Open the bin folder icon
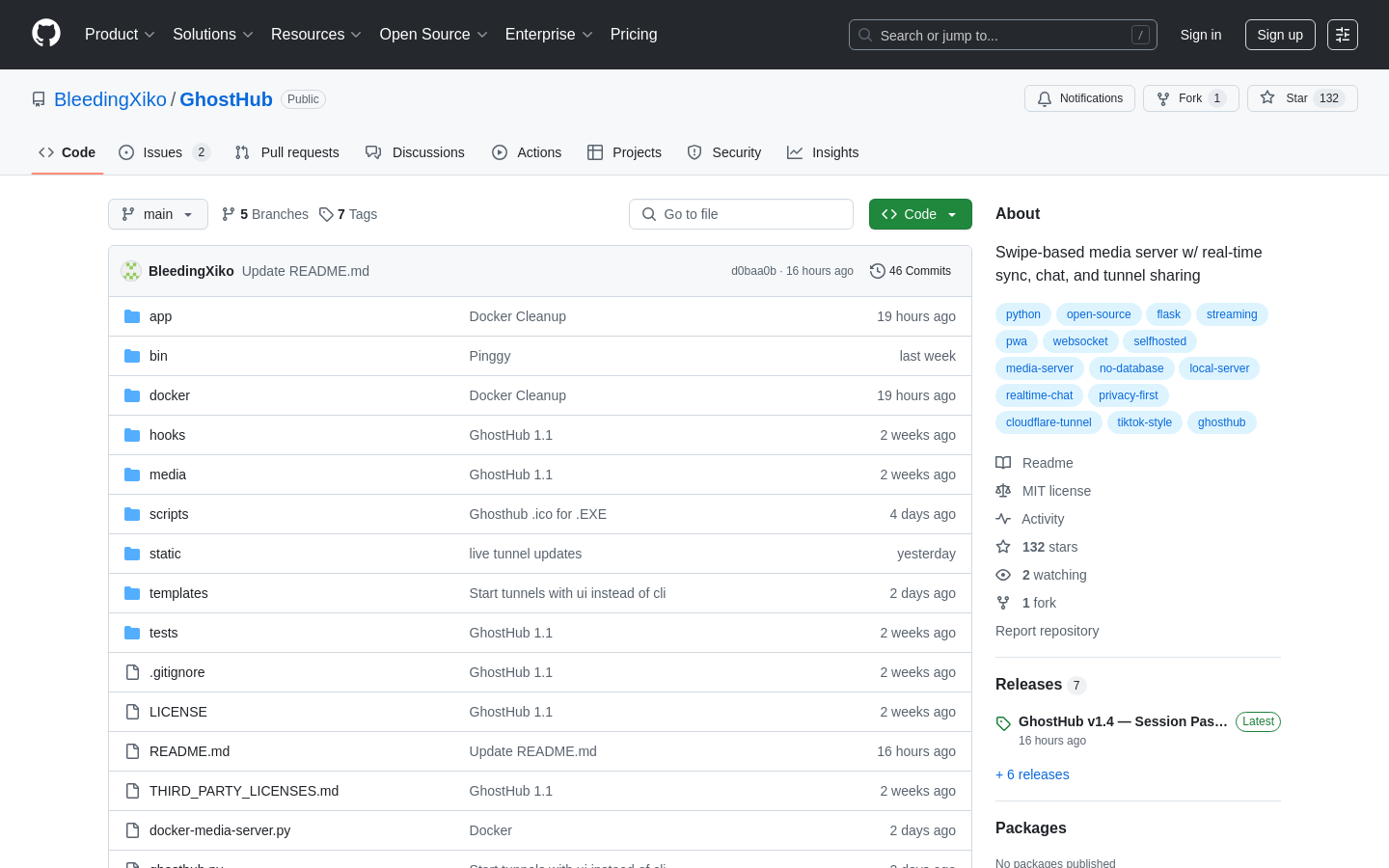 [132, 356]
